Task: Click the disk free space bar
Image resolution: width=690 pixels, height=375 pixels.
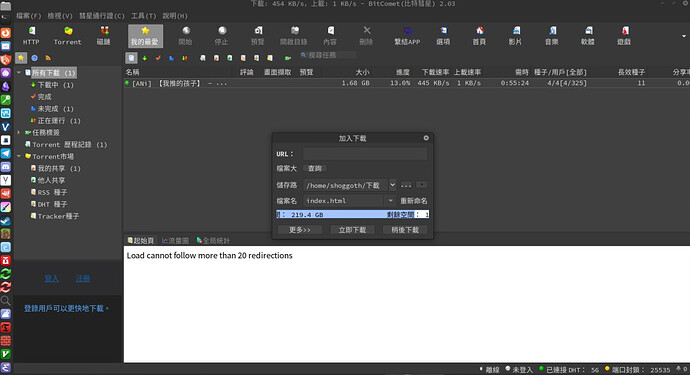Action: click(352, 214)
